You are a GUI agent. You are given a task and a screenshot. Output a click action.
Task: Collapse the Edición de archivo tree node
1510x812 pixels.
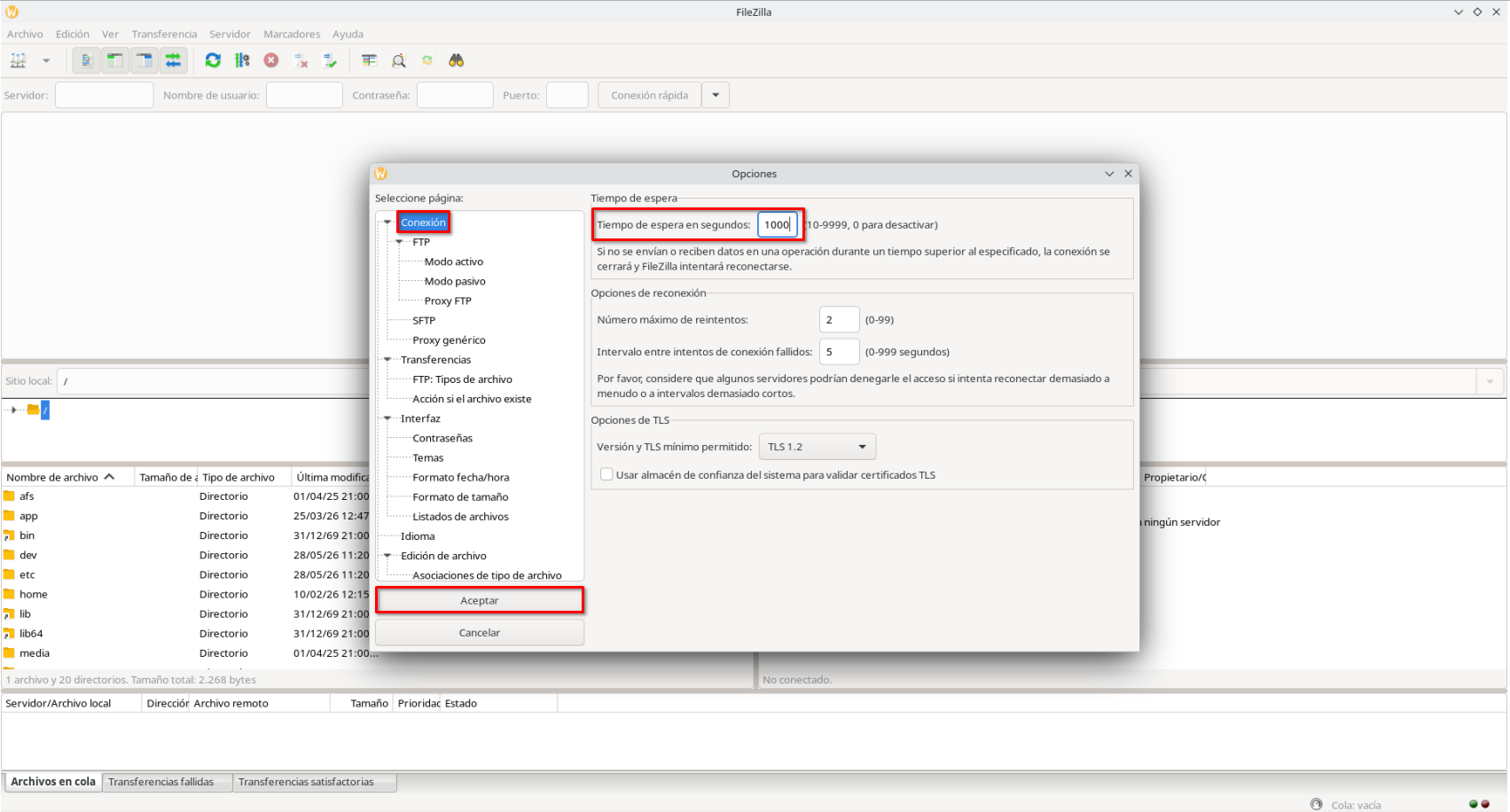point(387,556)
